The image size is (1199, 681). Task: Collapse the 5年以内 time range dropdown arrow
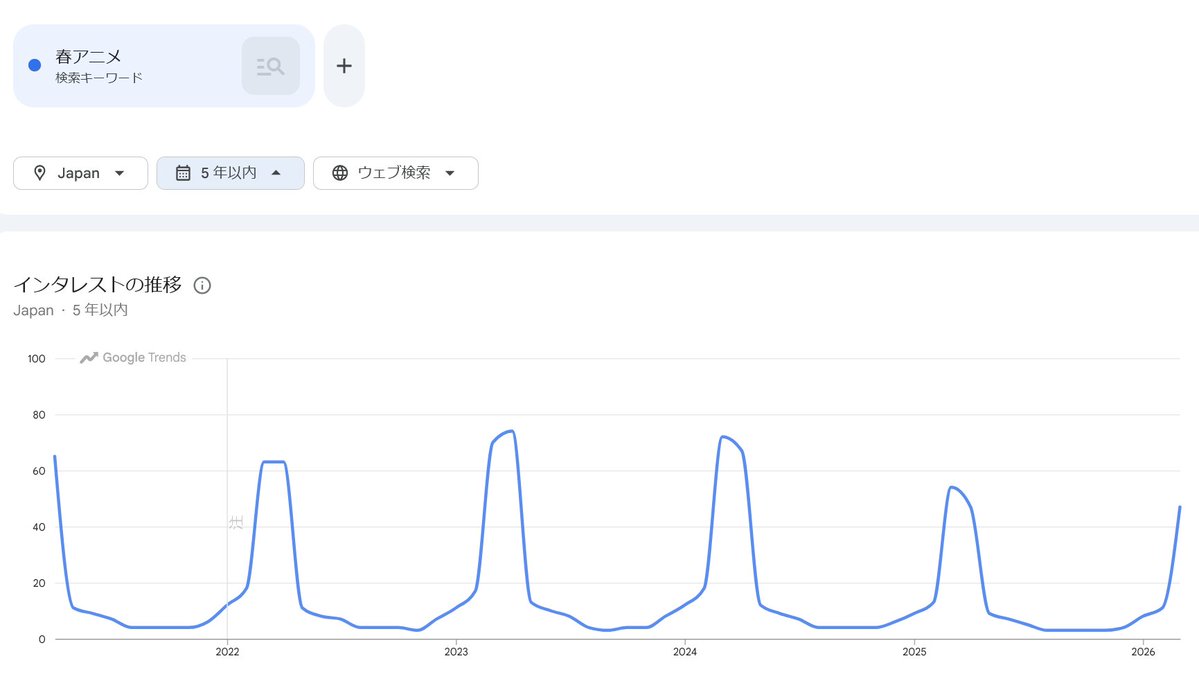(276, 173)
